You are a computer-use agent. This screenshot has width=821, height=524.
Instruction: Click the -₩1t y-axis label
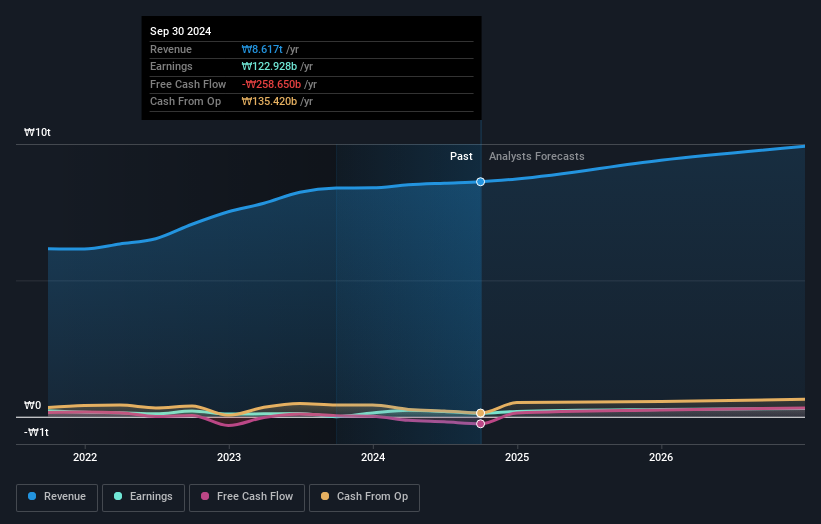click(36, 432)
